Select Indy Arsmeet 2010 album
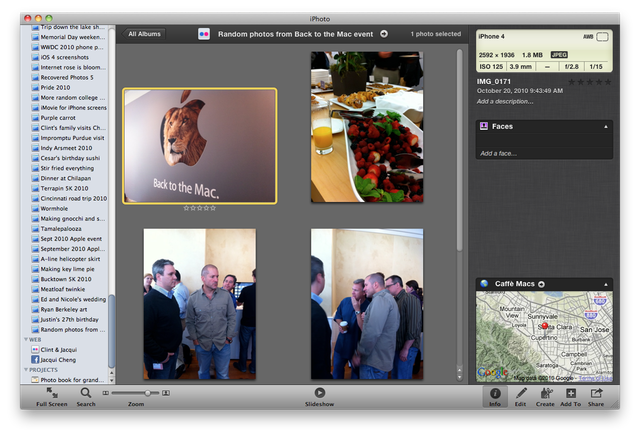 67,148
